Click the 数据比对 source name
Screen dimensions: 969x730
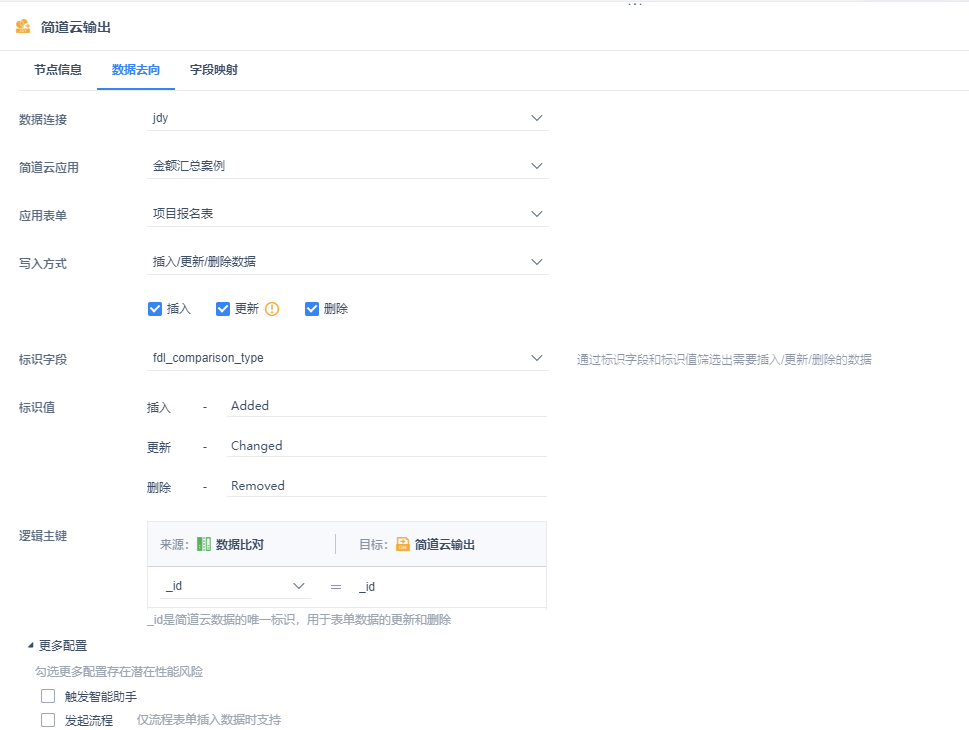point(240,545)
